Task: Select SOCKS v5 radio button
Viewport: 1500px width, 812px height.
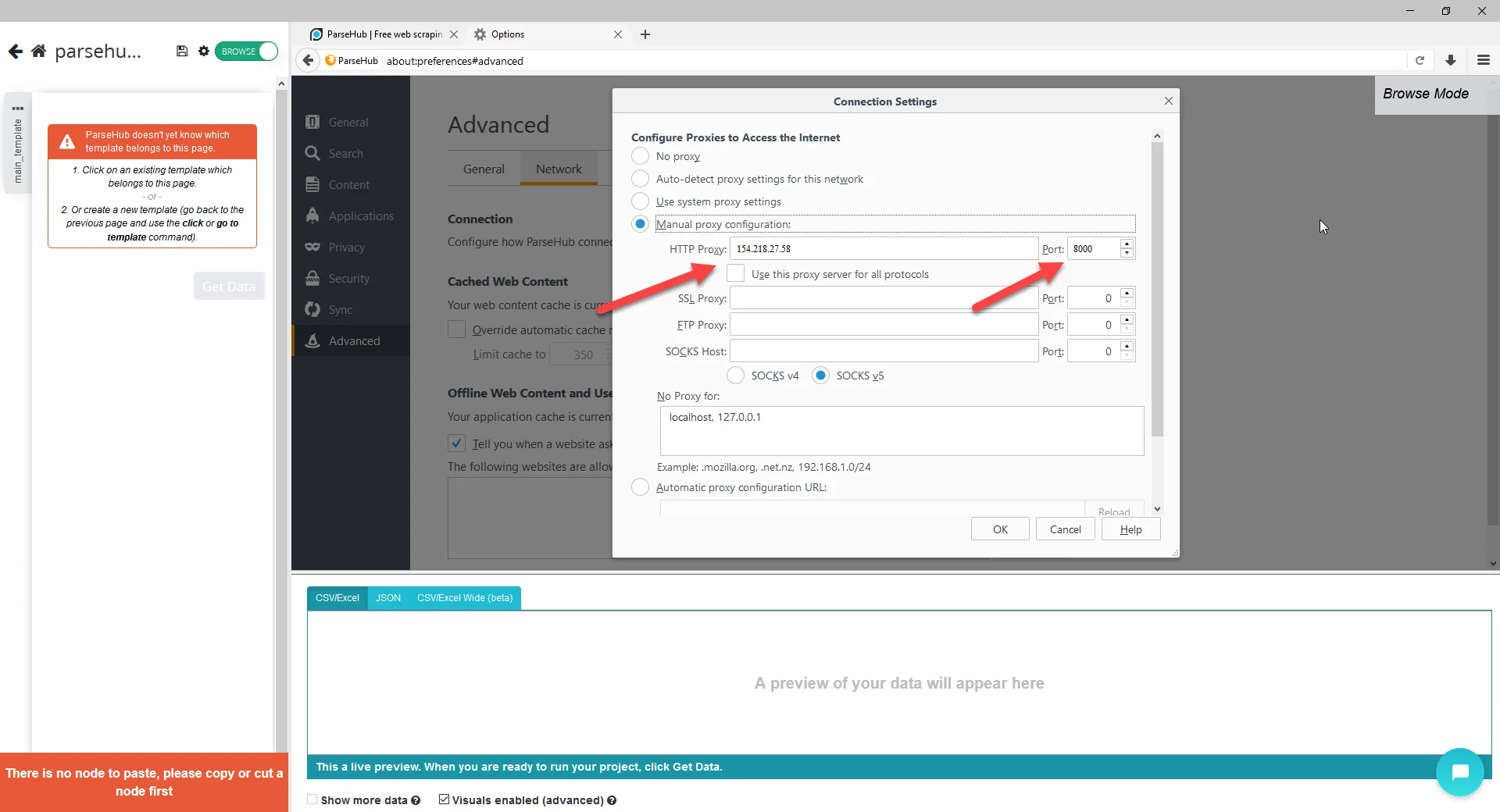Action: pyautogui.click(x=820, y=376)
